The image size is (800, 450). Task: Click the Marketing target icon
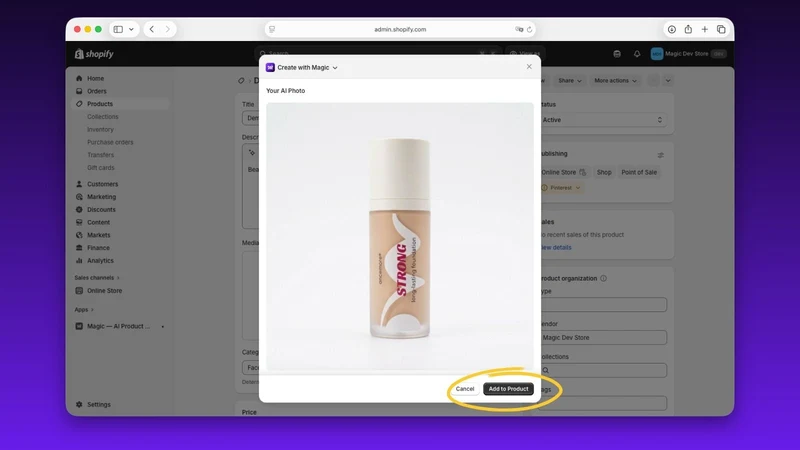tap(79, 197)
